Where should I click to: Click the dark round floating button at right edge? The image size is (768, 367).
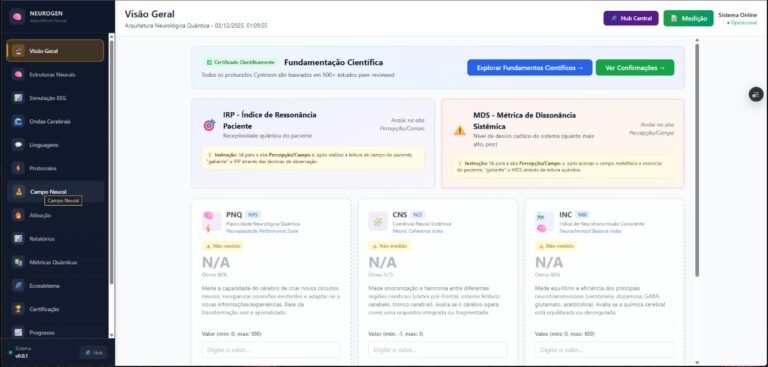[756, 94]
